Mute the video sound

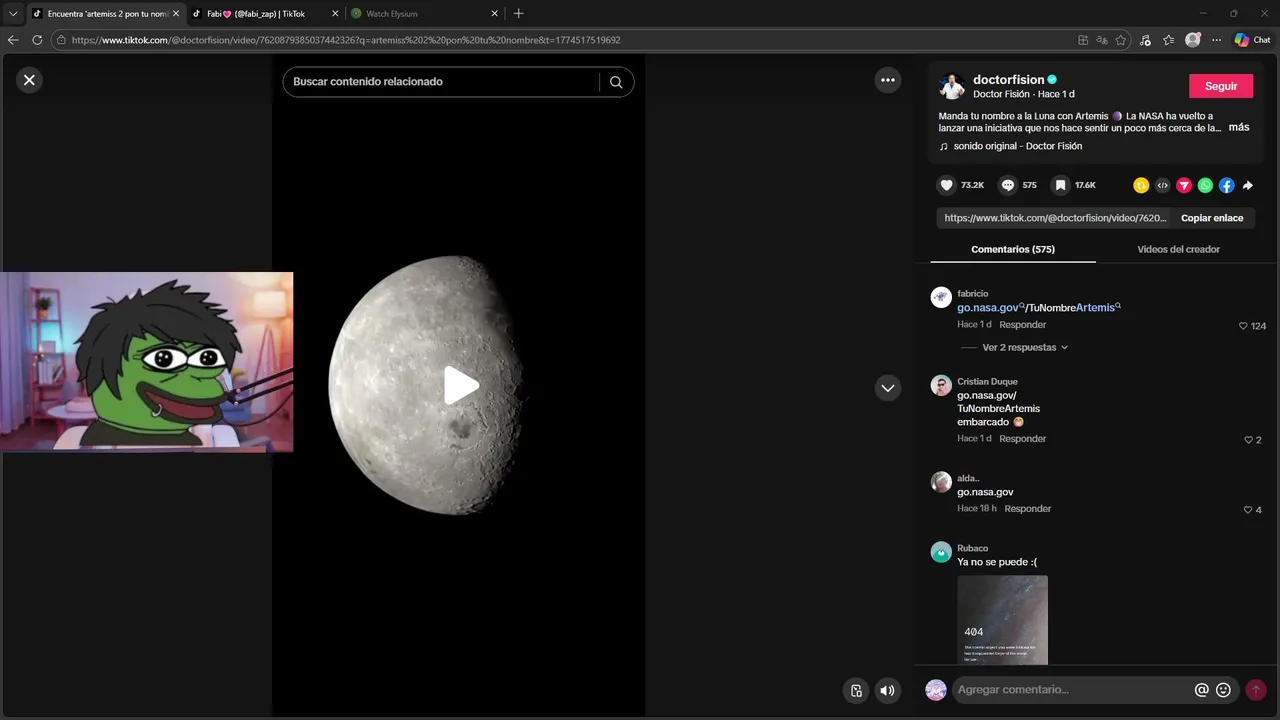[x=887, y=690]
